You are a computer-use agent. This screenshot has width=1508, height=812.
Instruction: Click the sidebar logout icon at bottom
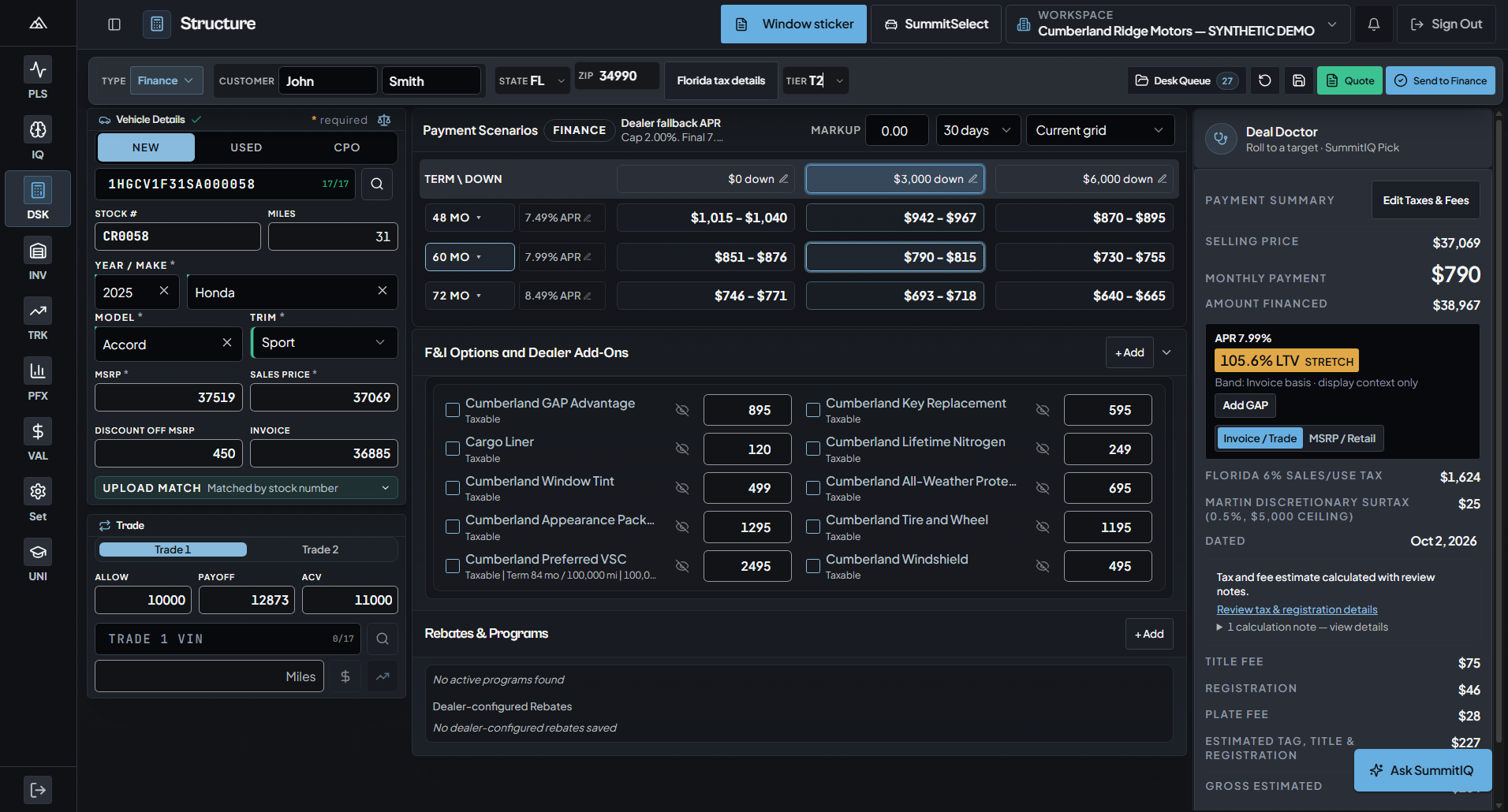38,790
